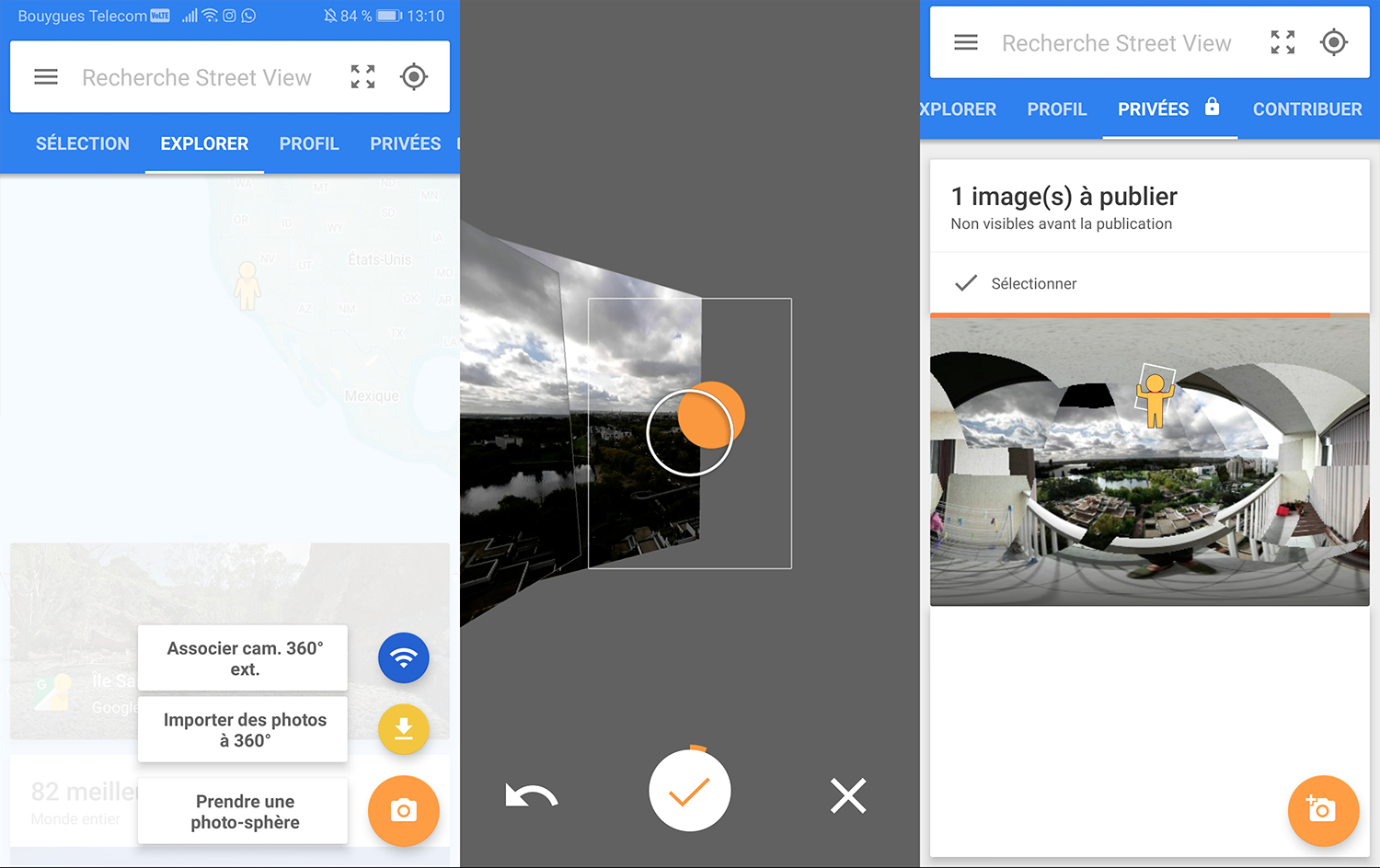Open PRIVÉES tab in left screen
1380x868 pixels.
[406, 143]
